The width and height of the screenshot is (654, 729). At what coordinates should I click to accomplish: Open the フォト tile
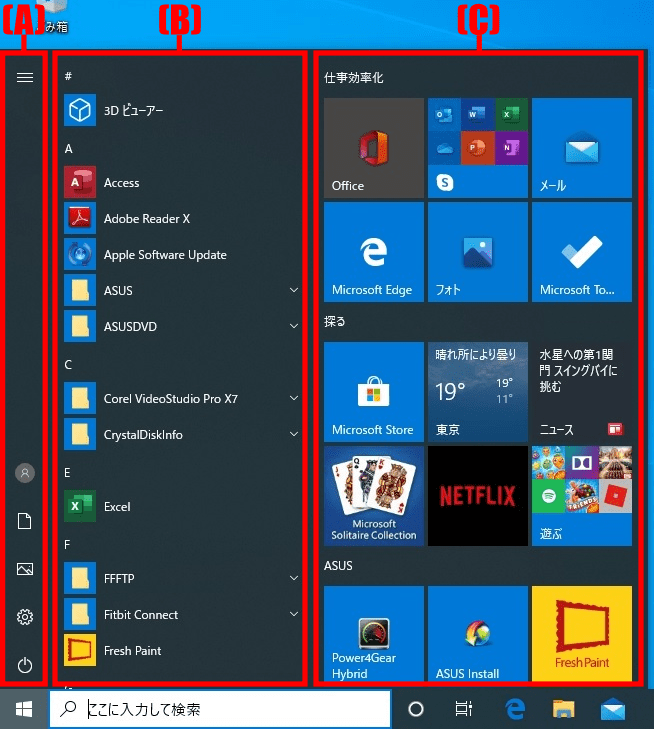[x=478, y=252]
